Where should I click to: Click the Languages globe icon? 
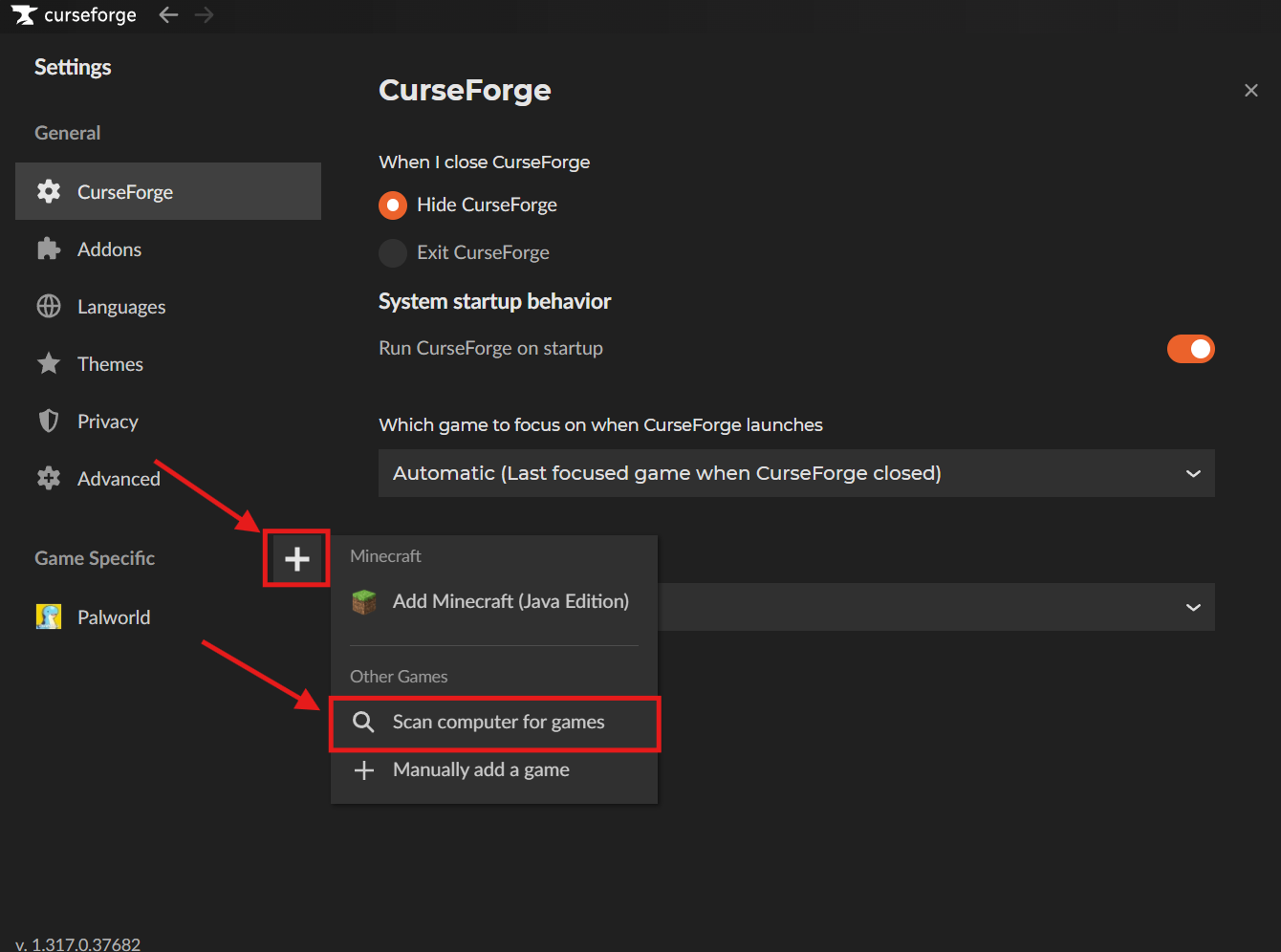pyautogui.click(x=49, y=306)
